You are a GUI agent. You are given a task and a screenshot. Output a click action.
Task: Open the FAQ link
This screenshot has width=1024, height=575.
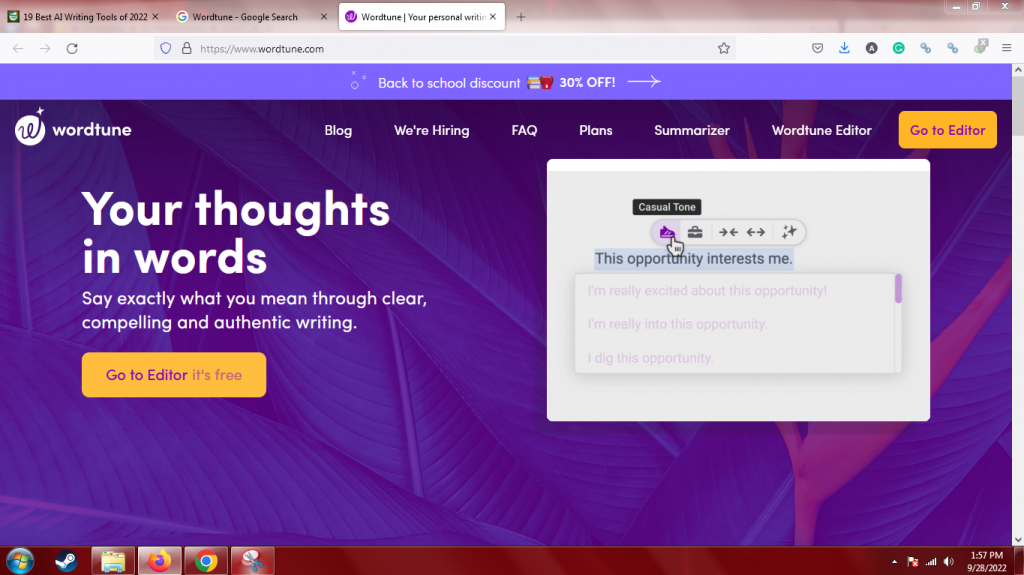point(524,130)
